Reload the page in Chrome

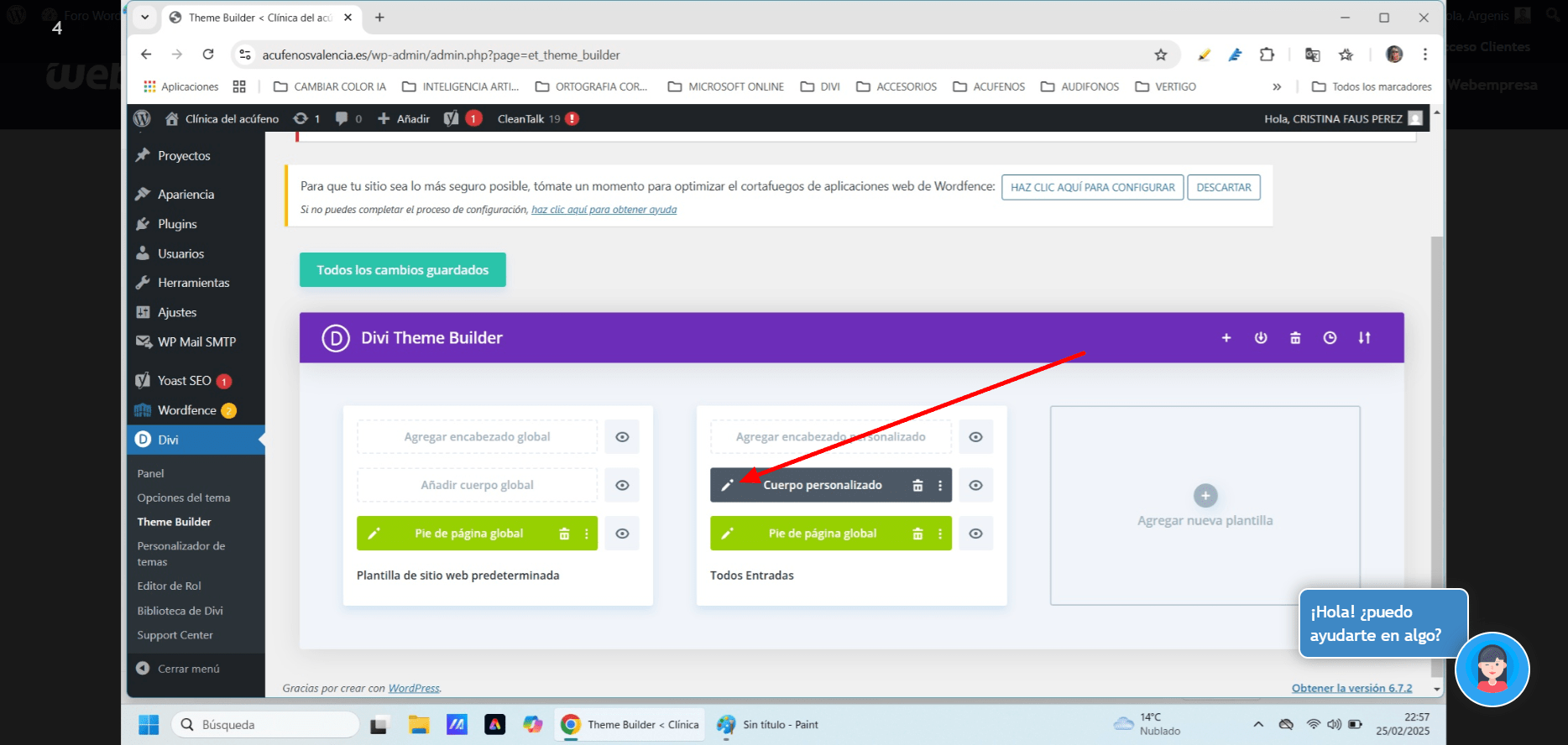coord(208,55)
